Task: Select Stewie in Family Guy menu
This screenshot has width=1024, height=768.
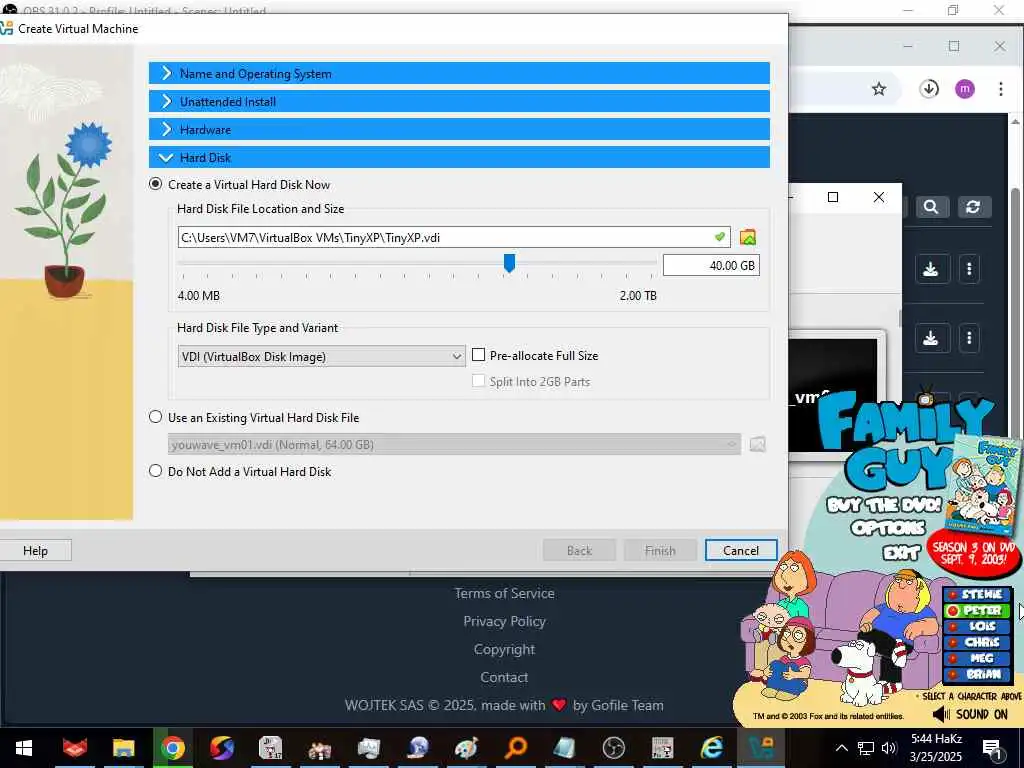Action: tap(977, 594)
